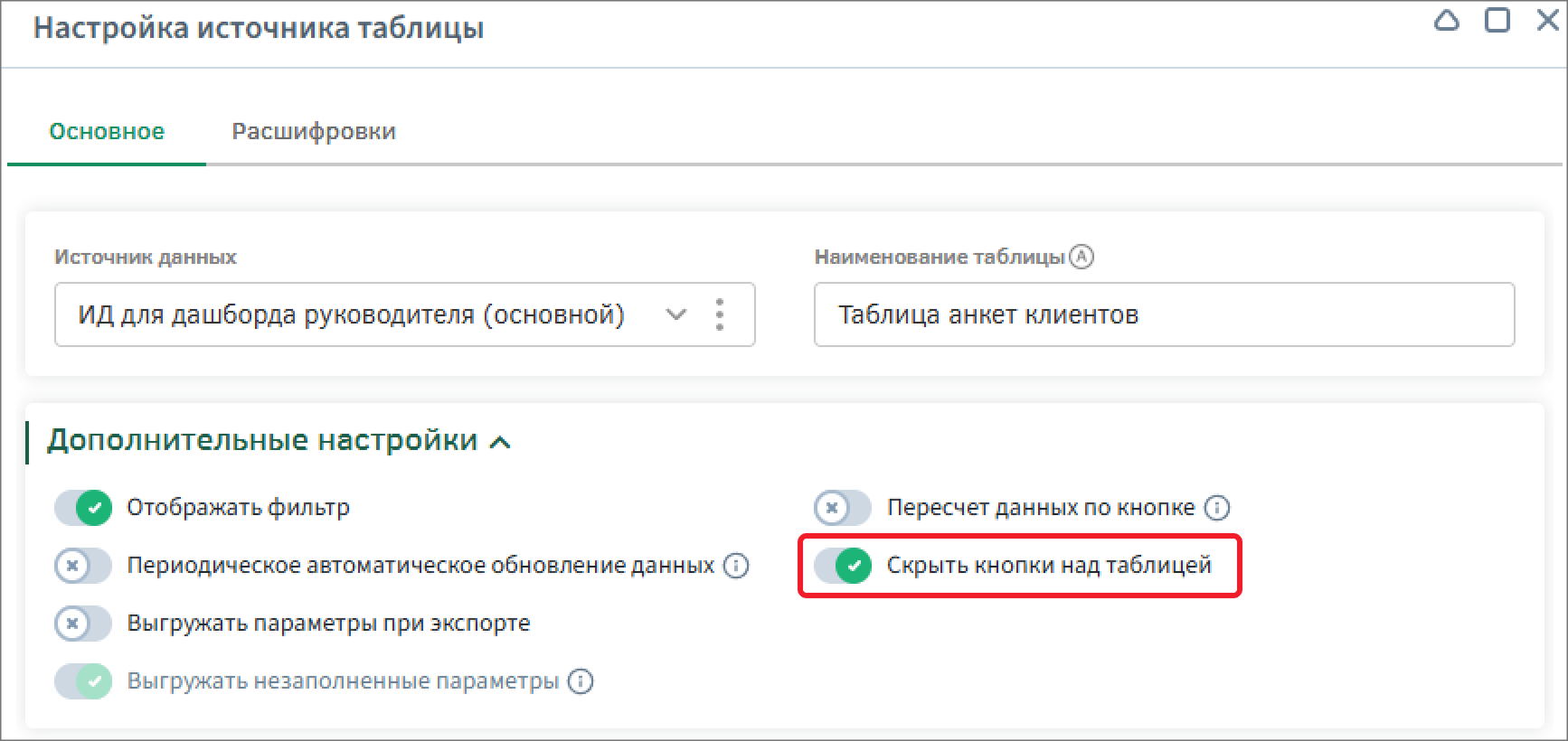The width and height of the screenshot is (1568, 741).
Task: Close the Настройка источника таблицы dialog
Action: click(x=1548, y=21)
